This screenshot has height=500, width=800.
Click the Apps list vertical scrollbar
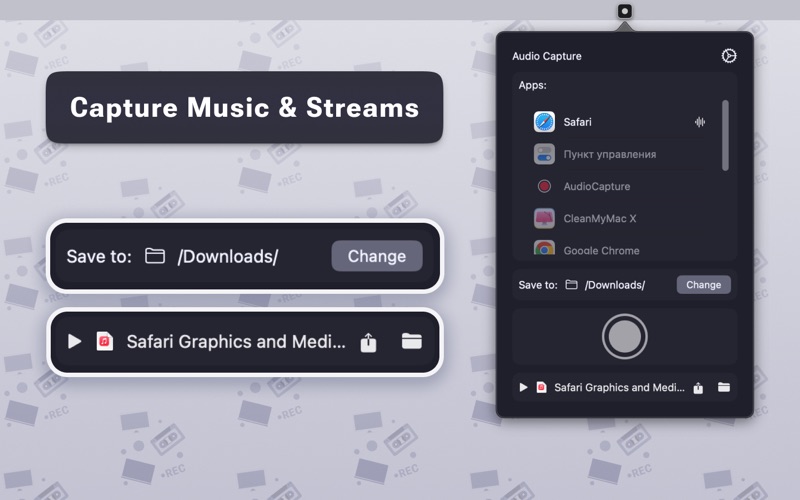(x=725, y=135)
